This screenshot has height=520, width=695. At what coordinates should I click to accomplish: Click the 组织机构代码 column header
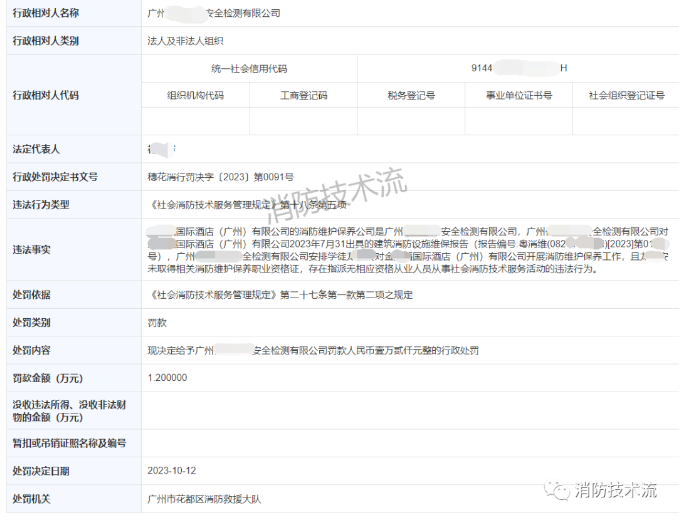(195, 95)
